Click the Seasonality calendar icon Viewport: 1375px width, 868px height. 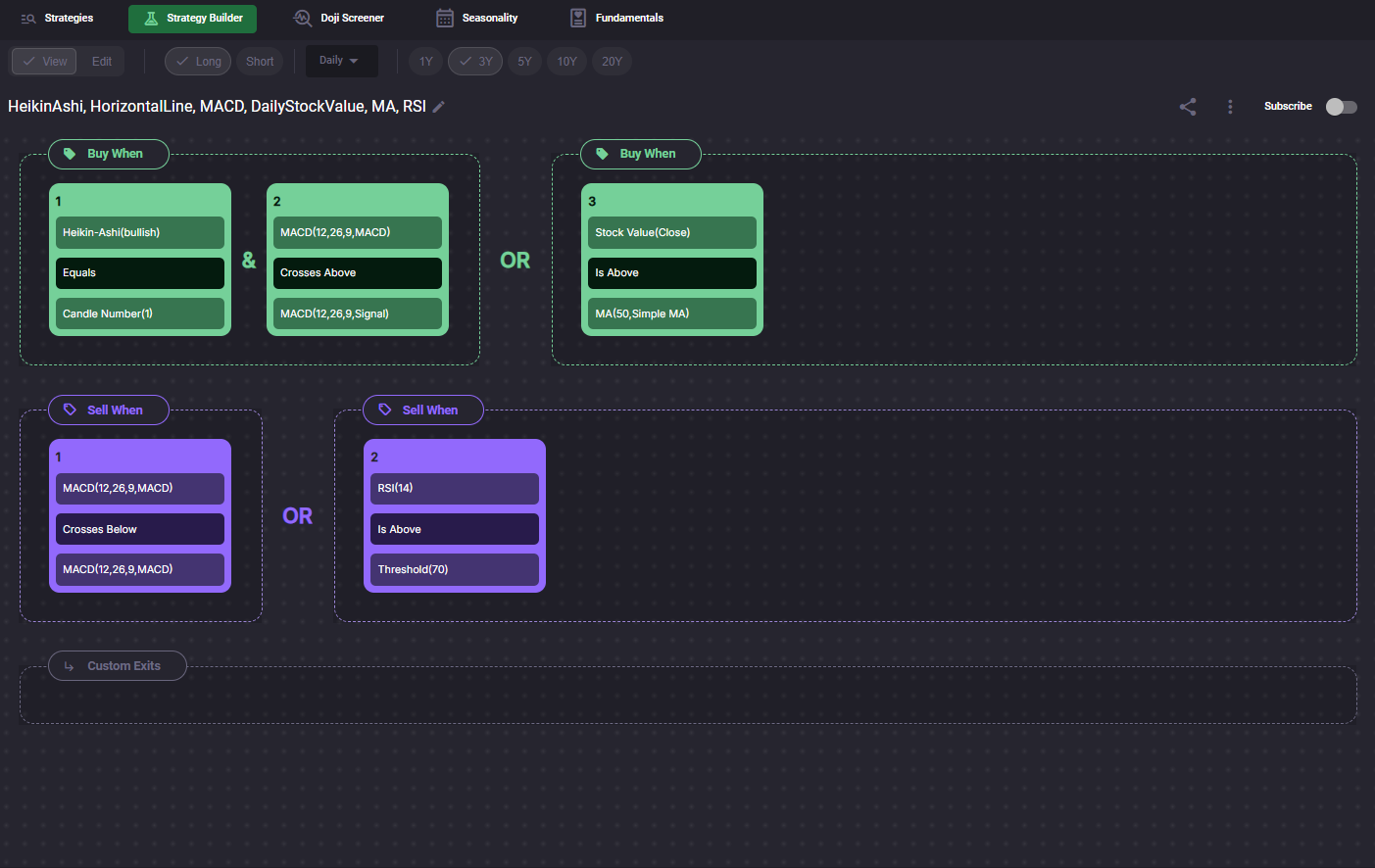445,18
